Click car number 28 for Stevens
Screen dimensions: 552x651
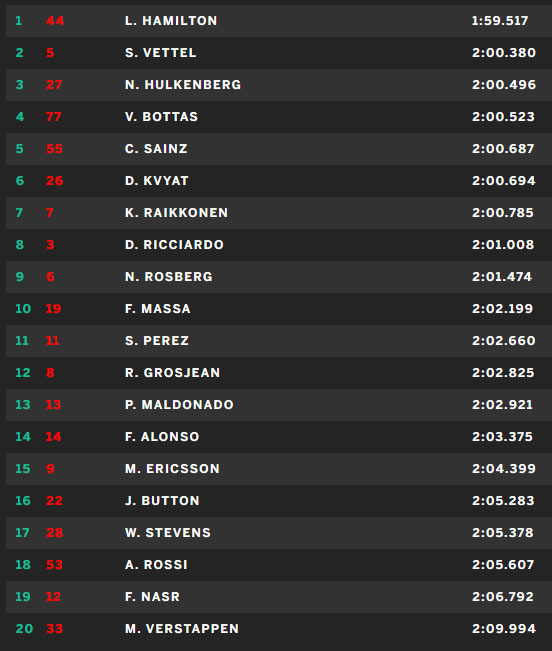pyautogui.click(x=54, y=532)
